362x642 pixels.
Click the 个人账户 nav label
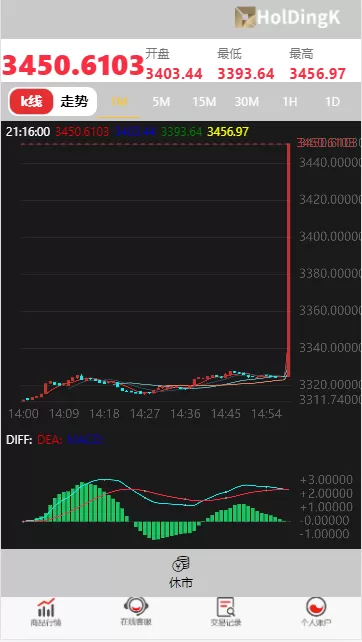[316, 623]
